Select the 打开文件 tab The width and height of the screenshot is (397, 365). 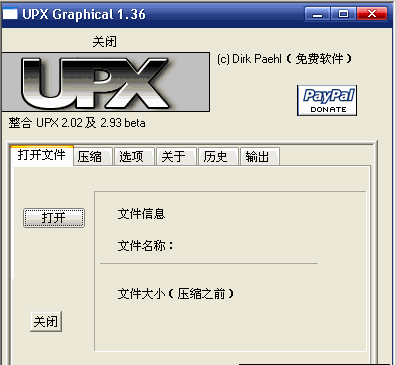click(x=42, y=155)
